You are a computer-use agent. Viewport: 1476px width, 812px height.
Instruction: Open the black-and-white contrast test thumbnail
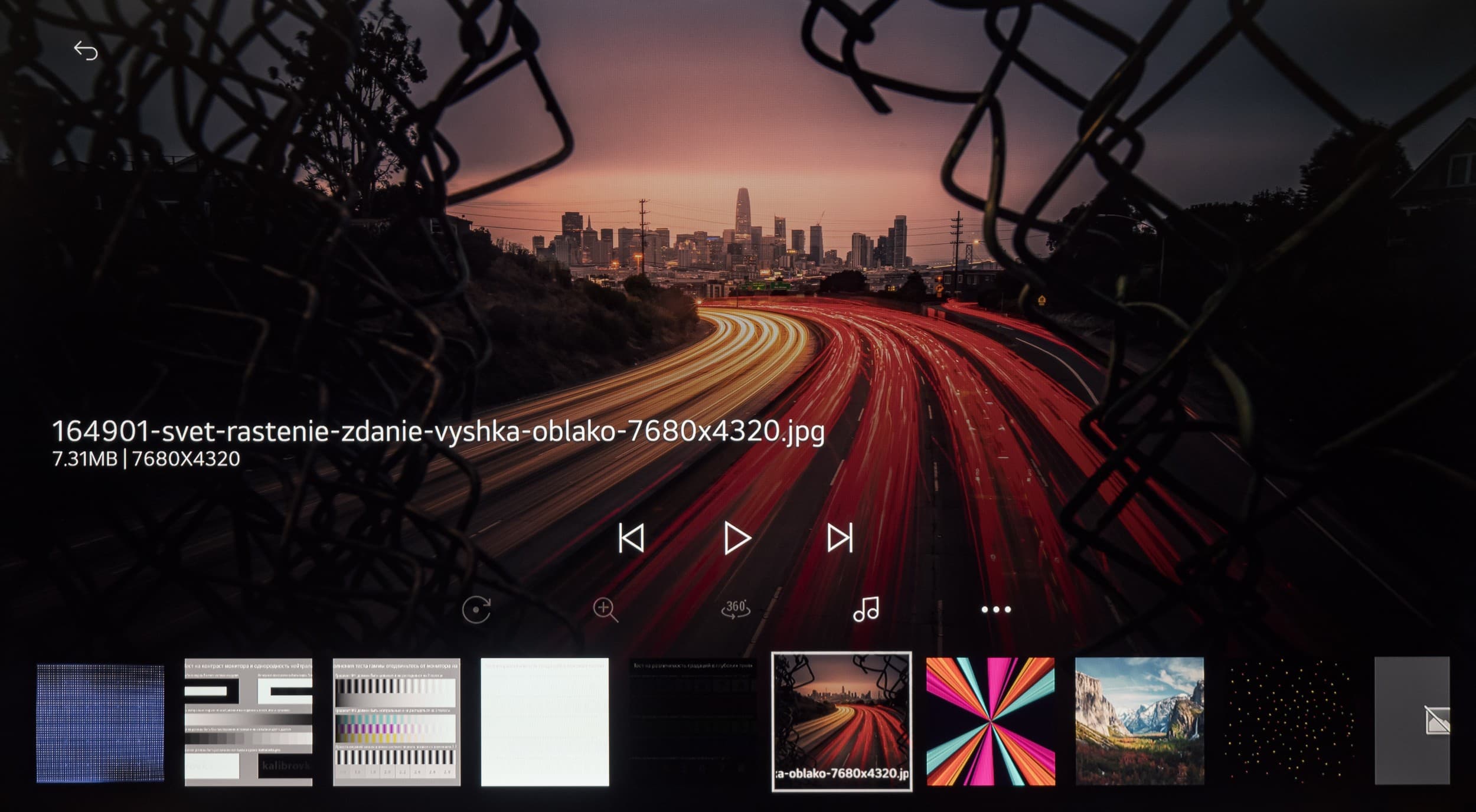(249, 722)
